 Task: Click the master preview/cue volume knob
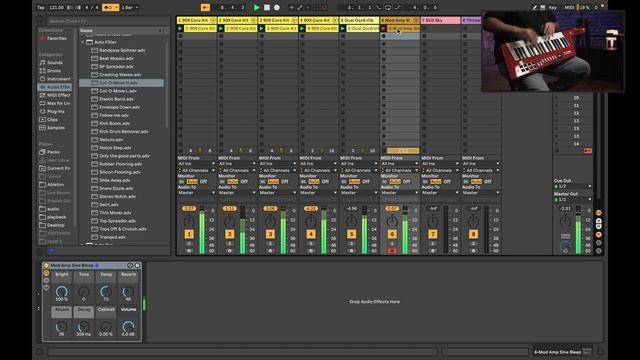click(x=565, y=246)
